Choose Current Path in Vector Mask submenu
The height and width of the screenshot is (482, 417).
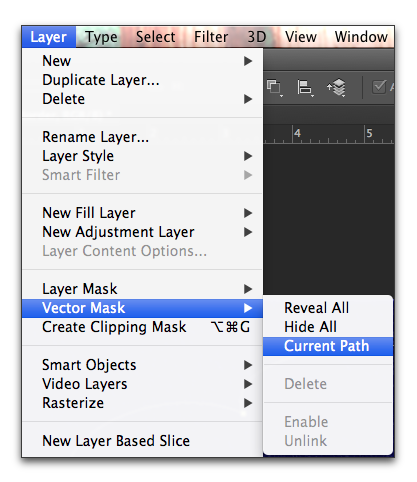(x=328, y=346)
